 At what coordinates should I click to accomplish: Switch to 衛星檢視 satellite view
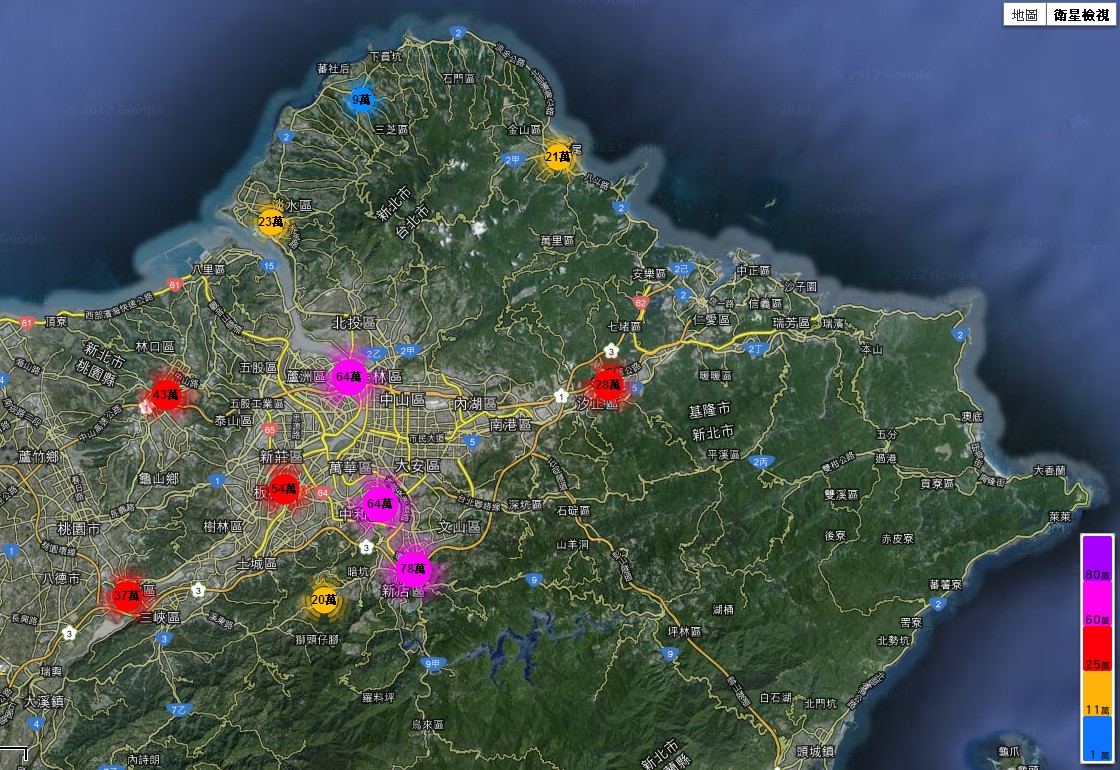coord(1080,15)
